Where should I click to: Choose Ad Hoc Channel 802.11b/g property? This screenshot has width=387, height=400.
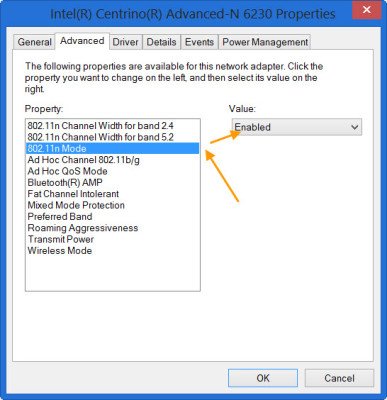point(113,160)
